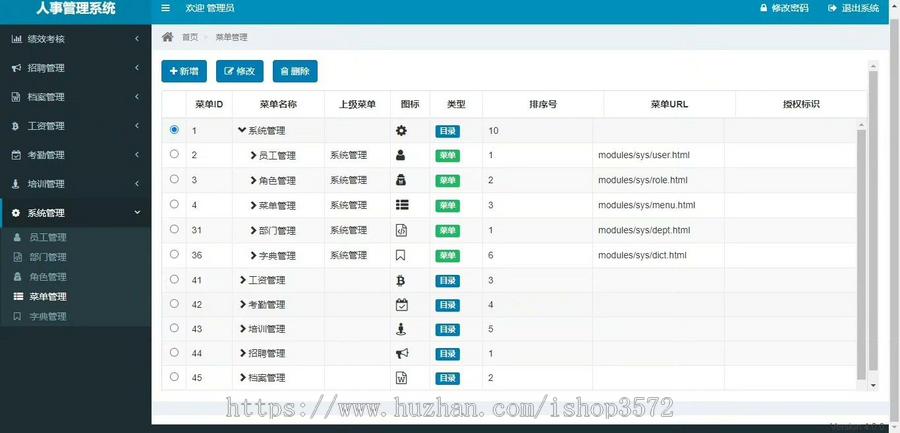This screenshot has width=900, height=433.
Task: Click the file icon in 部门管理 table row
Action: coord(401,230)
